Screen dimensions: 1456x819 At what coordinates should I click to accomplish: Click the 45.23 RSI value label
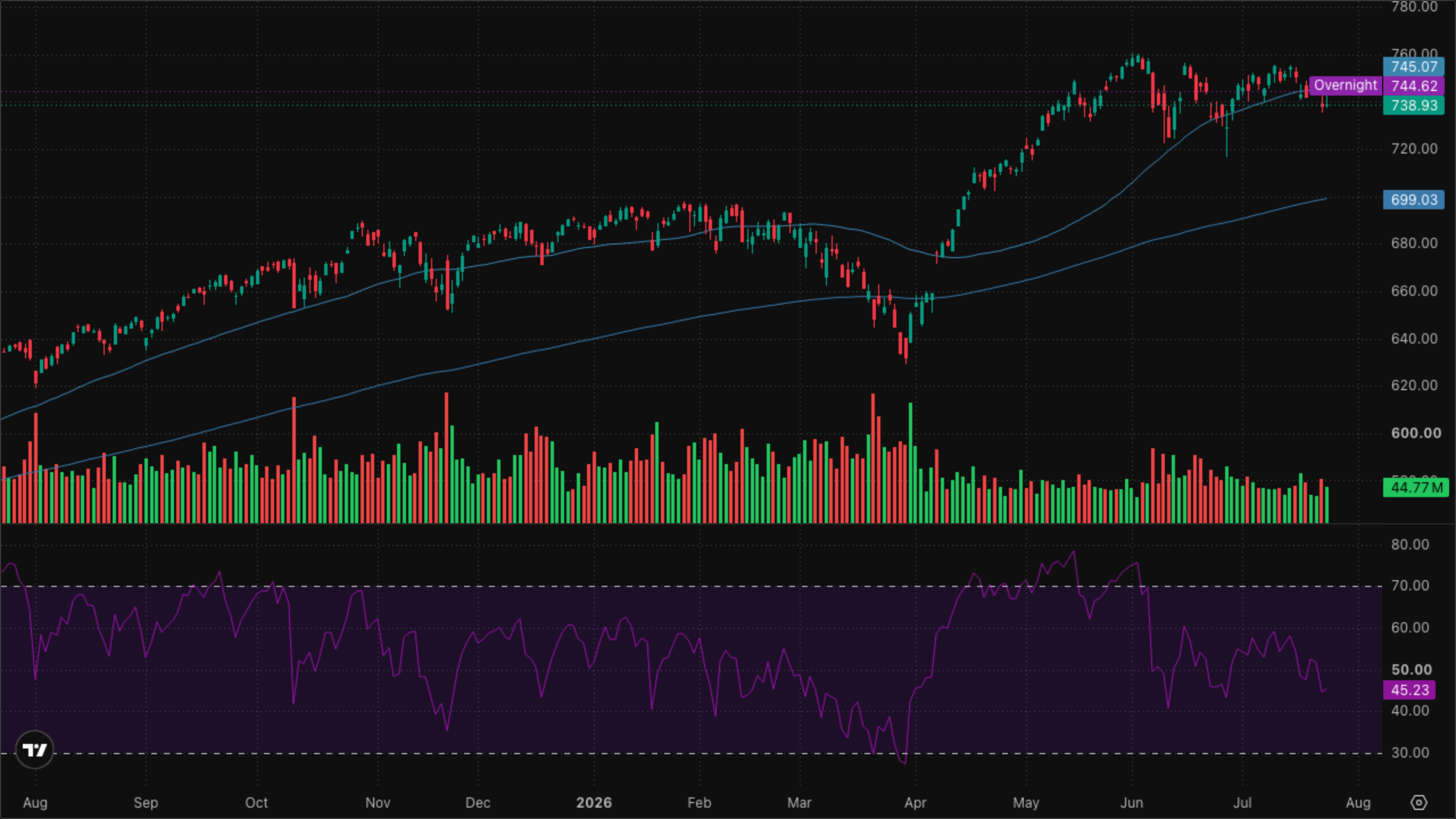click(x=1409, y=690)
